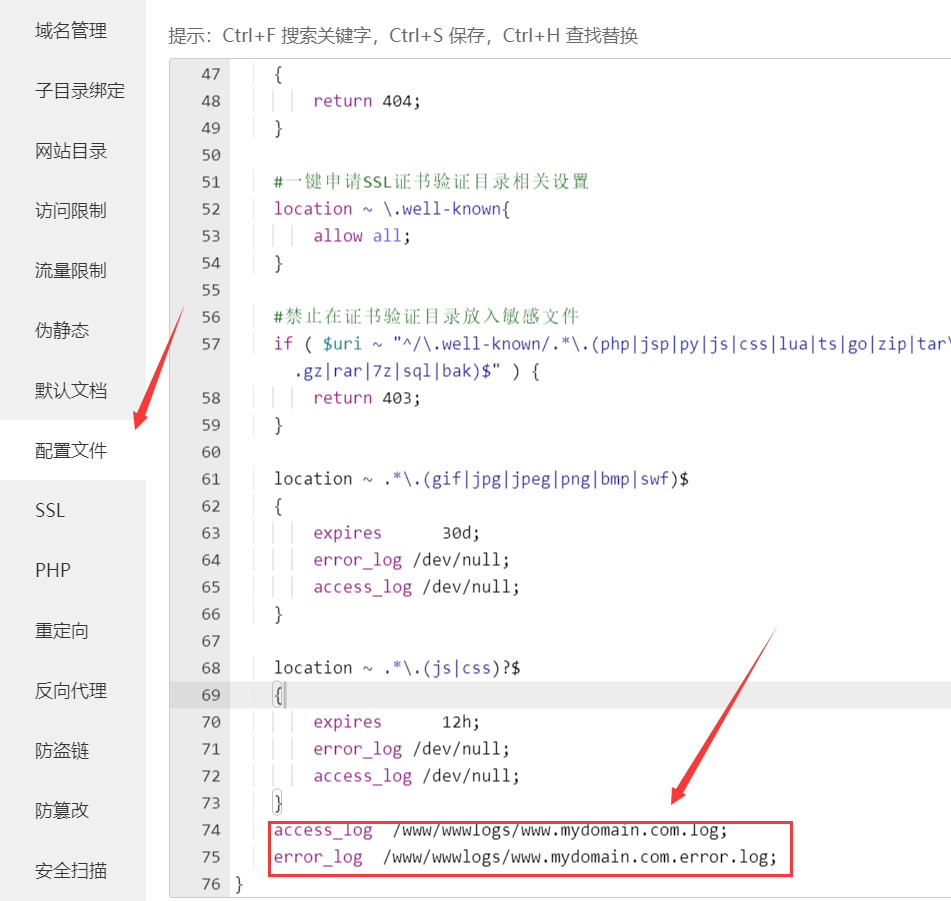Viewport: 951px width, 901px height.
Task: Click 'error_log /dev/null;' on line 71
Action: (x=411, y=749)
